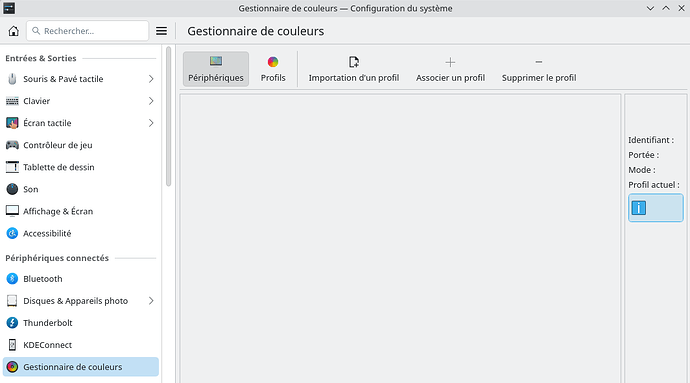
Task: Expand the Clavier submenu arrow
Action: pyautogui.click(x=151, y=101)
